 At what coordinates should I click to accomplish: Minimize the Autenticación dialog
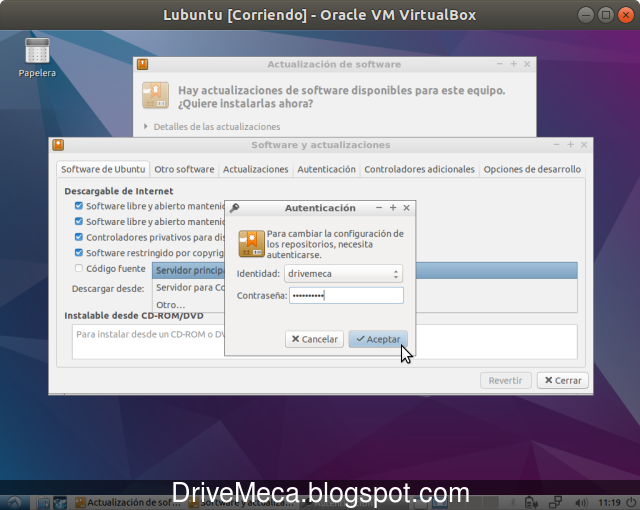click(x=379, y=208)
